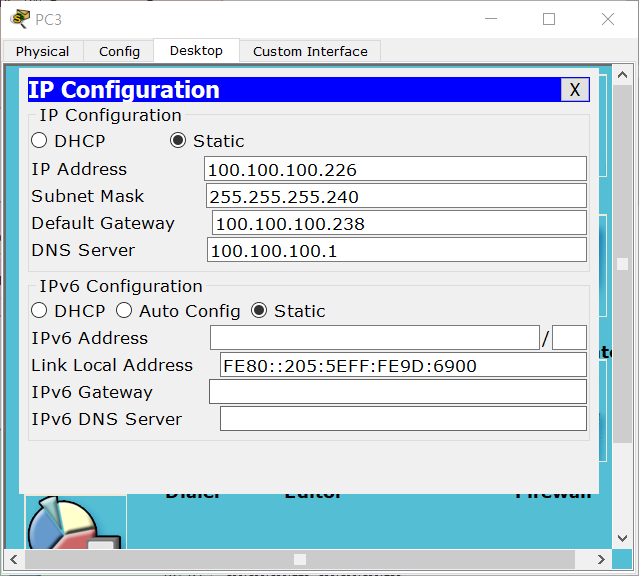Screen dimensions: 639x576
Task: Click the PC3 window title icon
Action: pyautogui.click(x=20, y=19)
